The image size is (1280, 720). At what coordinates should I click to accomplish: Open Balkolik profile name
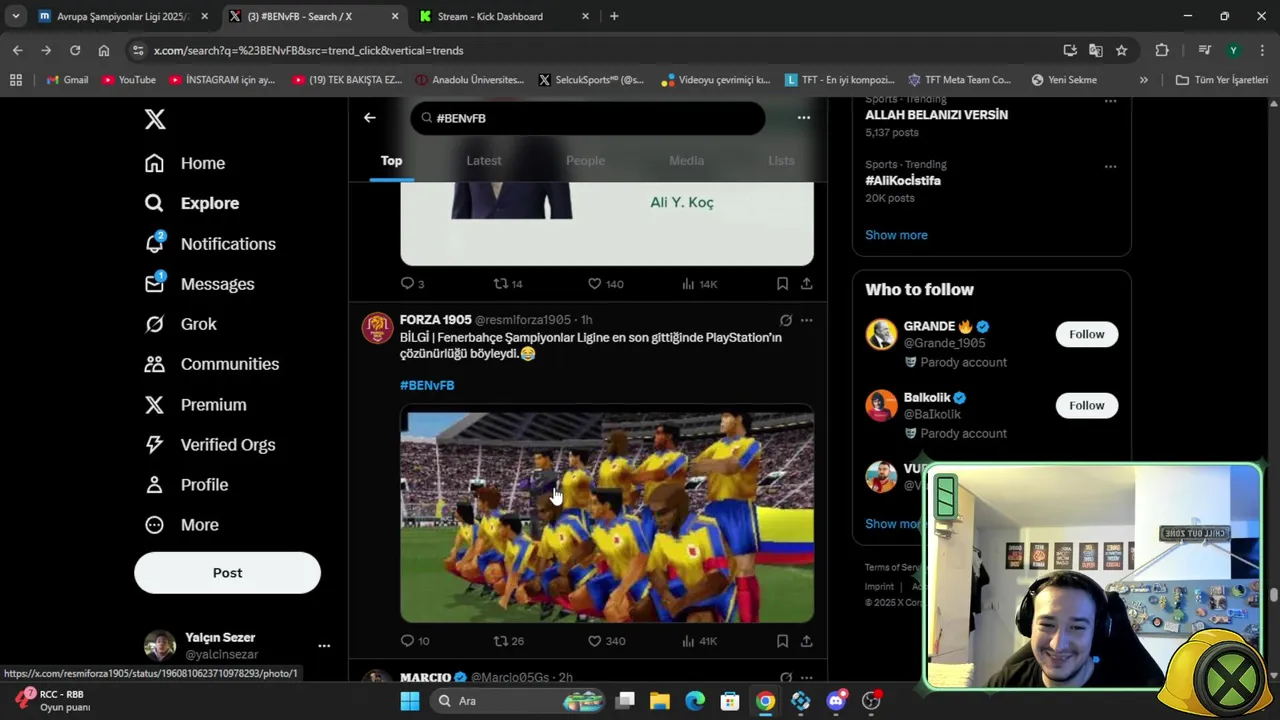[x=927, y=397]
